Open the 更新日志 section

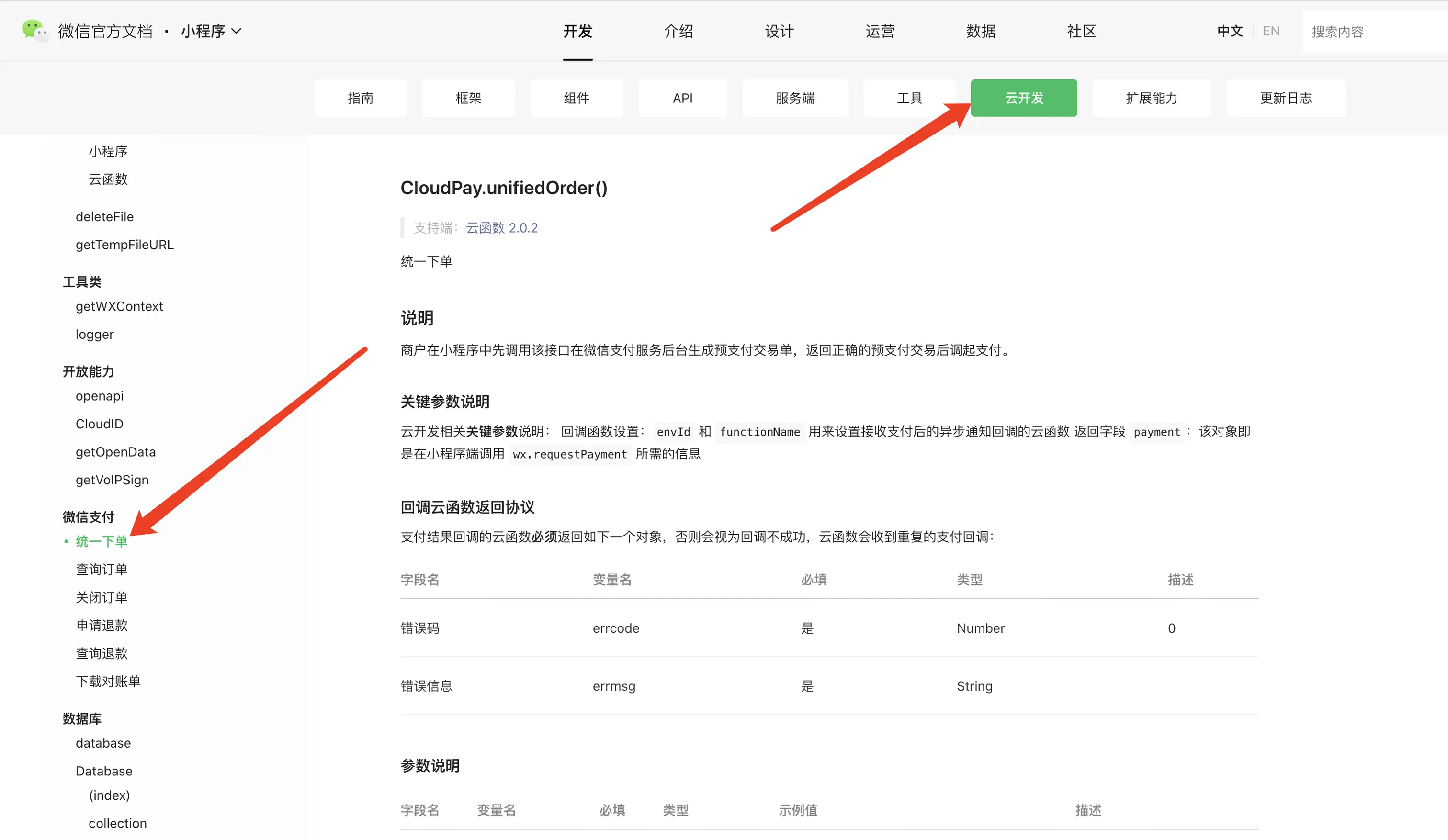point(1285,98)
